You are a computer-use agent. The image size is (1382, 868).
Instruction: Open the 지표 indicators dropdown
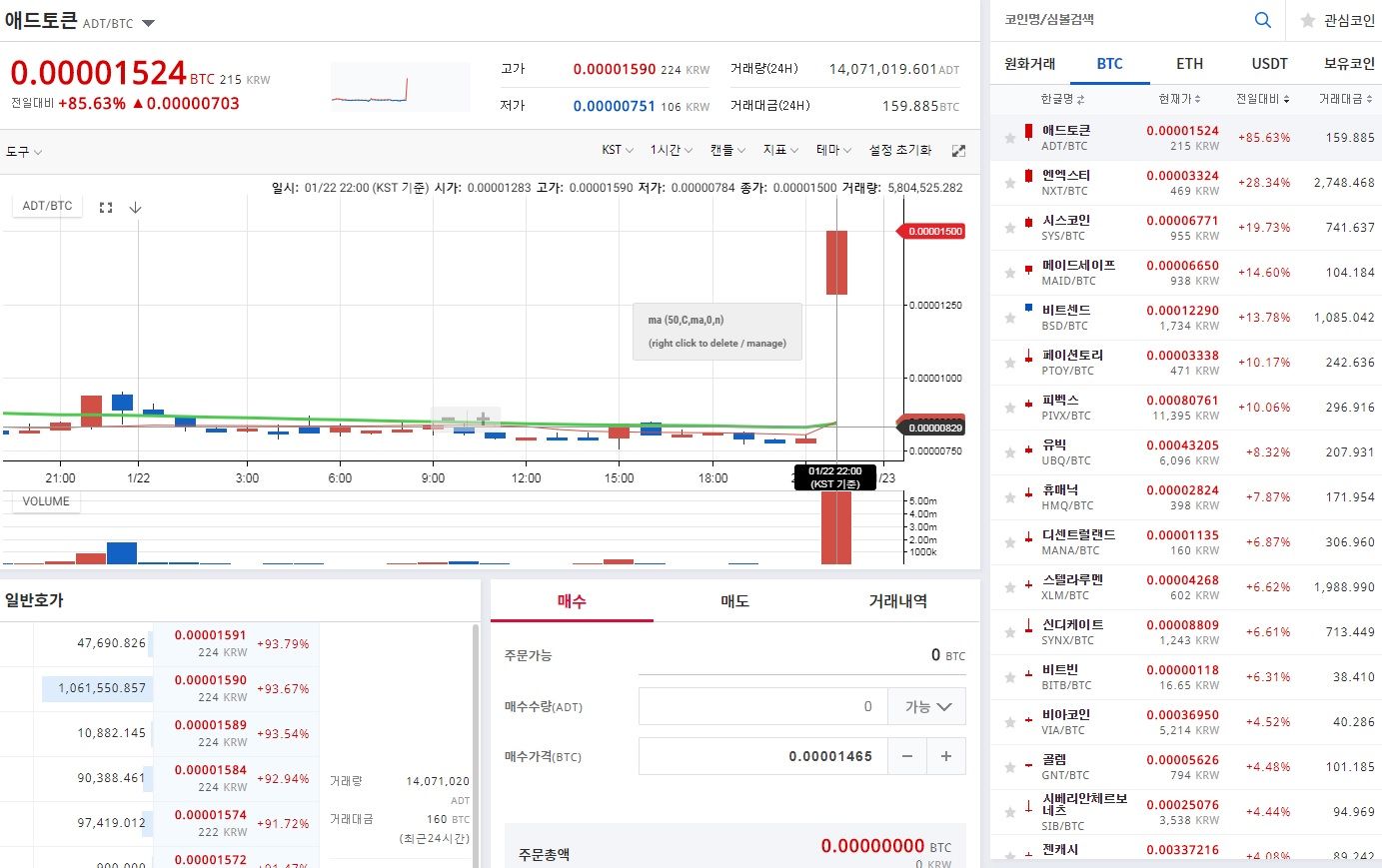click(x=780, y=150)
